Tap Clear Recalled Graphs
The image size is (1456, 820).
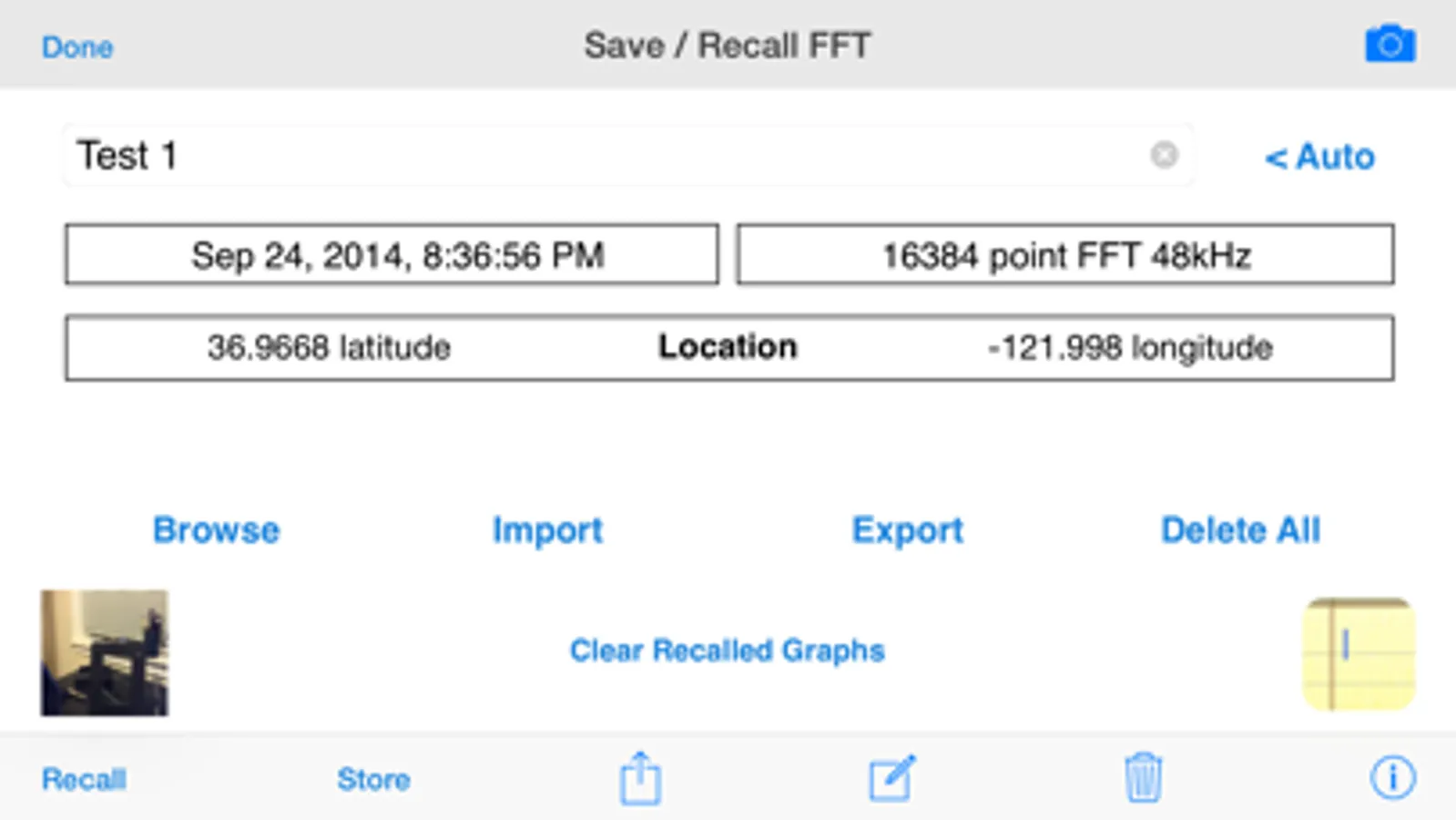727,651
